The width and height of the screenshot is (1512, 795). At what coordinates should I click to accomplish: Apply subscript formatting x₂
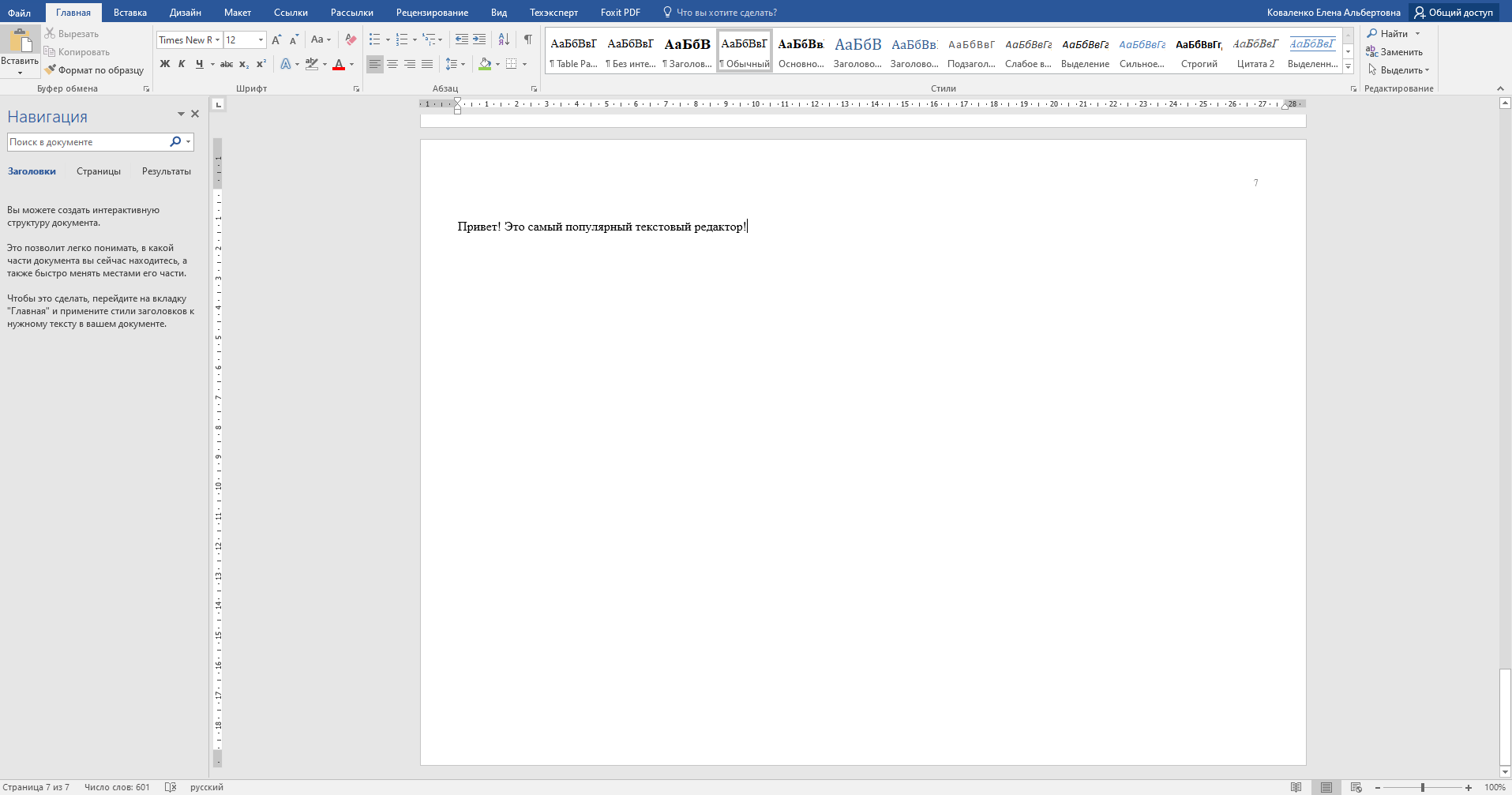click(x=244, y=64)
